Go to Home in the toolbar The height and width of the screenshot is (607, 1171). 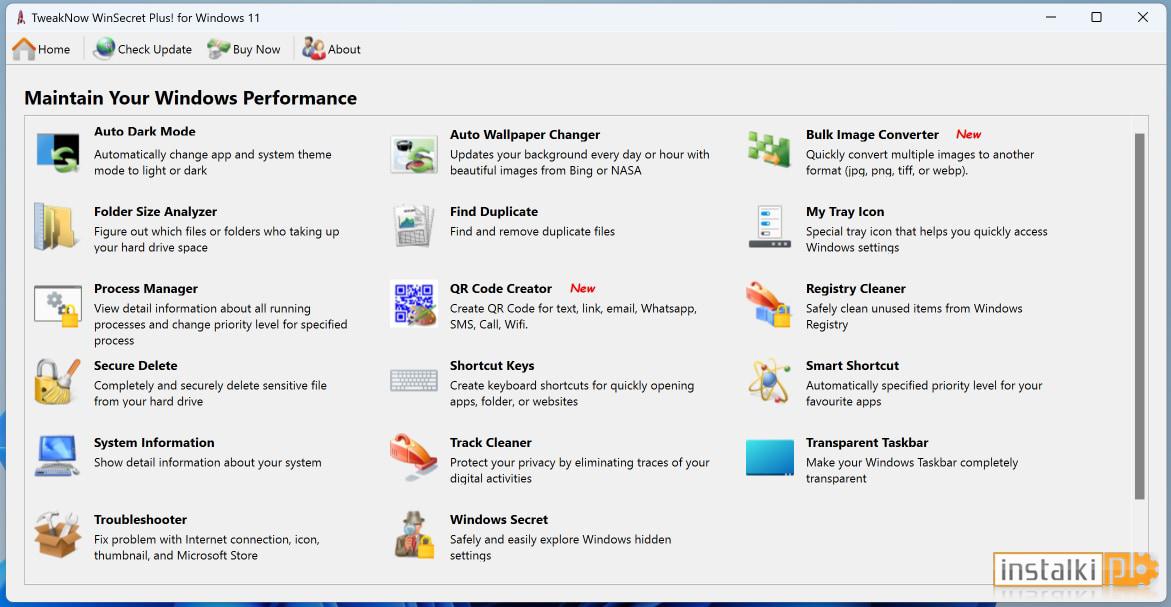pos(41,49)
